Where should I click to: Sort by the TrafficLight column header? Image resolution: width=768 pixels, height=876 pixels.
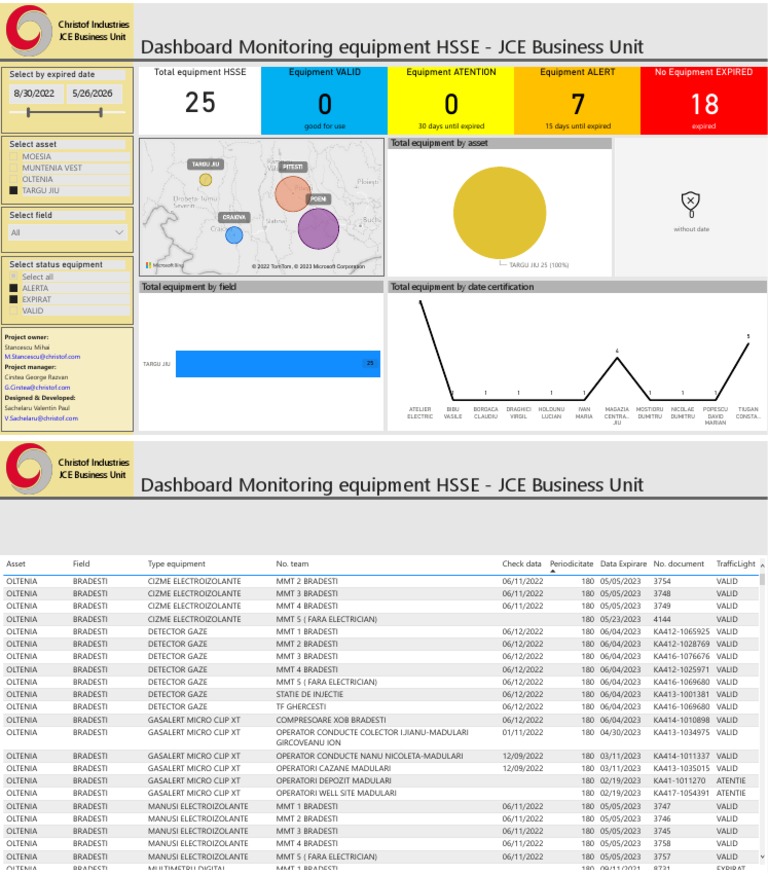pyautogui.click(x=736, y=564)
